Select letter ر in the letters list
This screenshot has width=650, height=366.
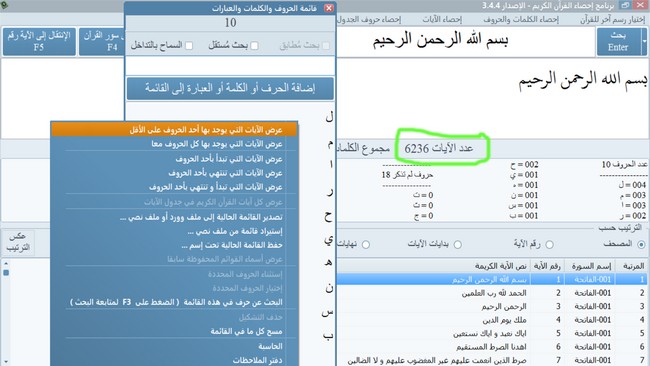(330, 192)
